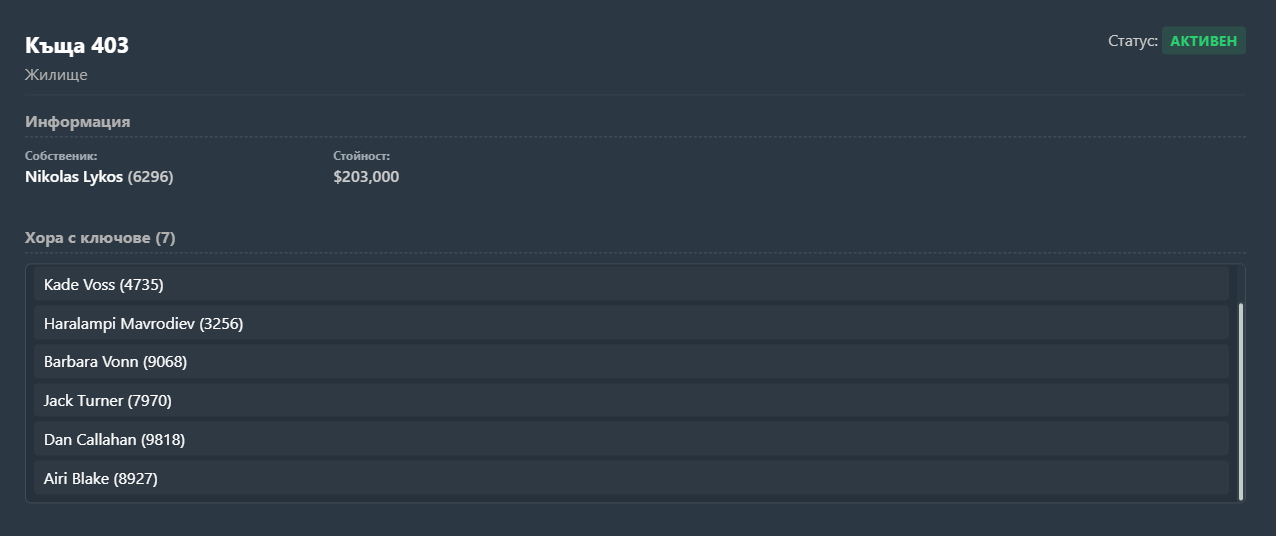
Task: Click the Собственик label
Action: coord(61,156)
